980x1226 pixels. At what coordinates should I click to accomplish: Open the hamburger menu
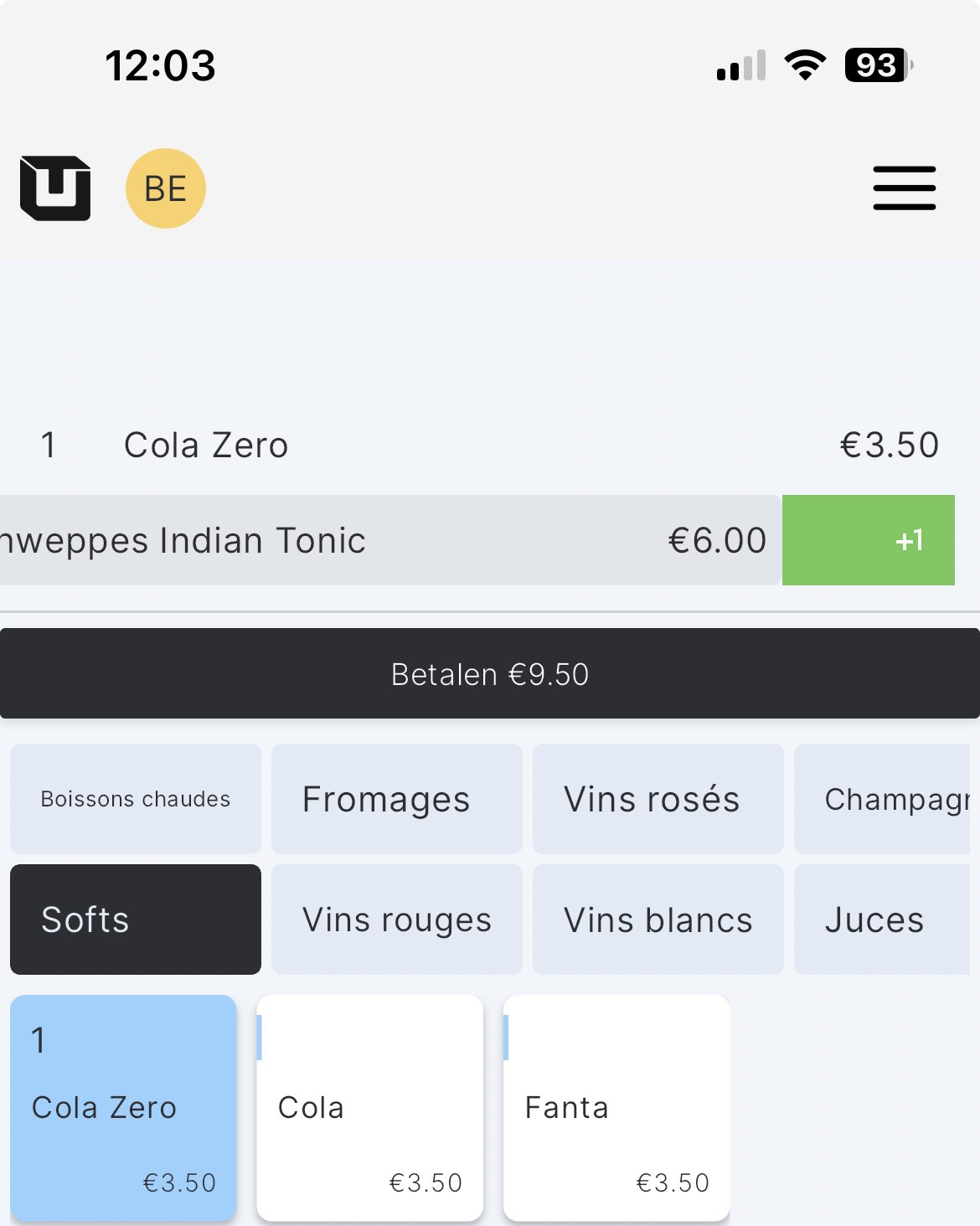[904, 188]
